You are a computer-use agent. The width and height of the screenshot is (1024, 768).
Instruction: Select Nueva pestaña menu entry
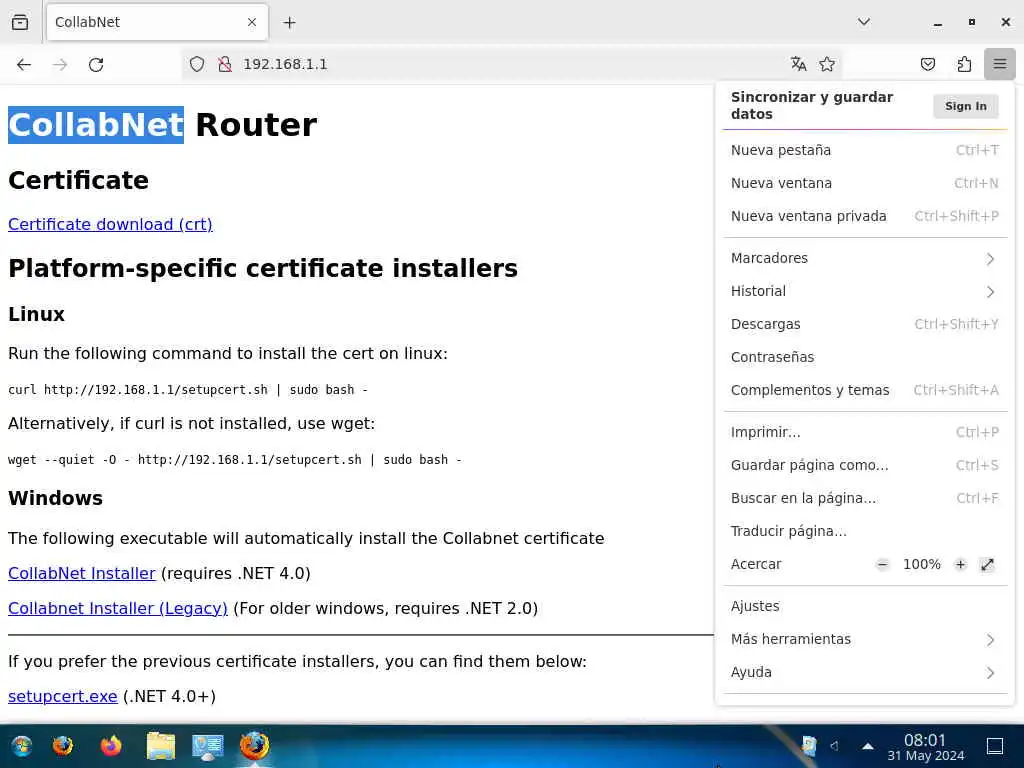(x=865, y=150)
